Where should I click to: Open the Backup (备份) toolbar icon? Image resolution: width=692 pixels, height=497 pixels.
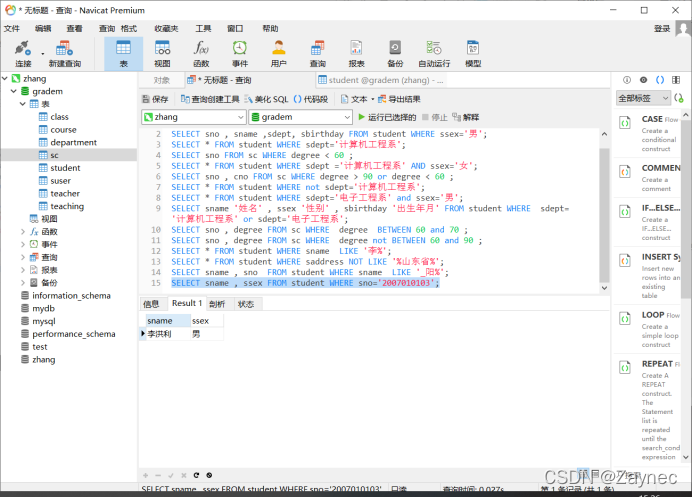[x=395, y=53]
